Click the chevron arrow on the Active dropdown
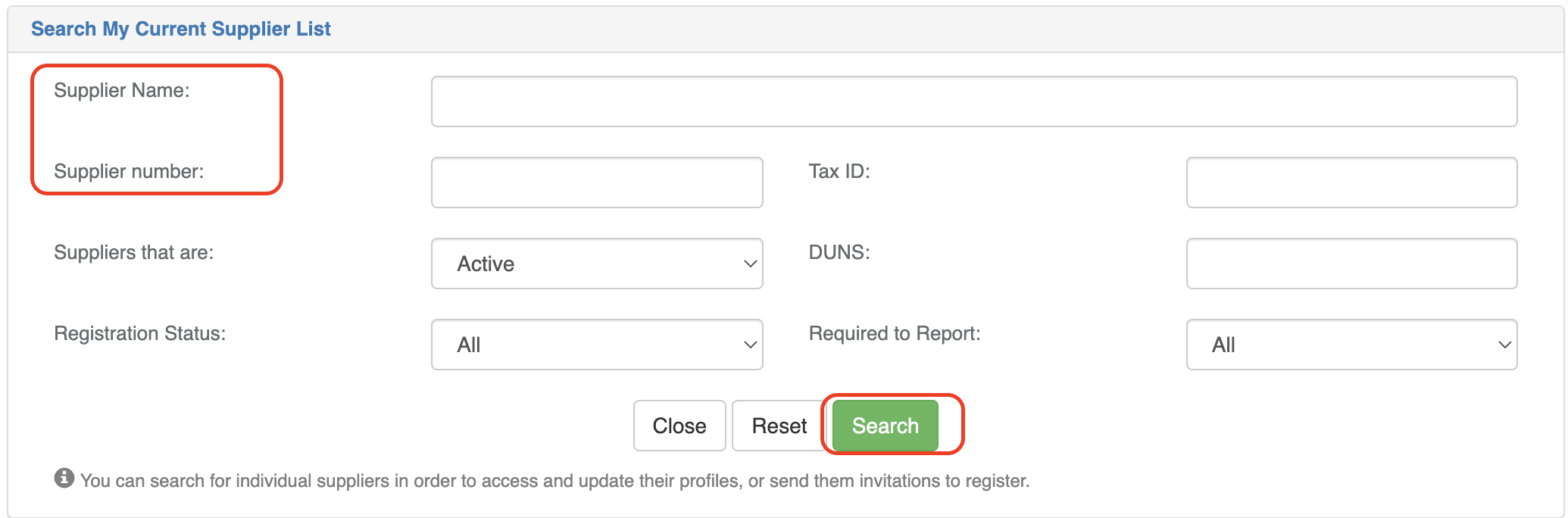This screenshot has width=1568, height=518. 750,264
